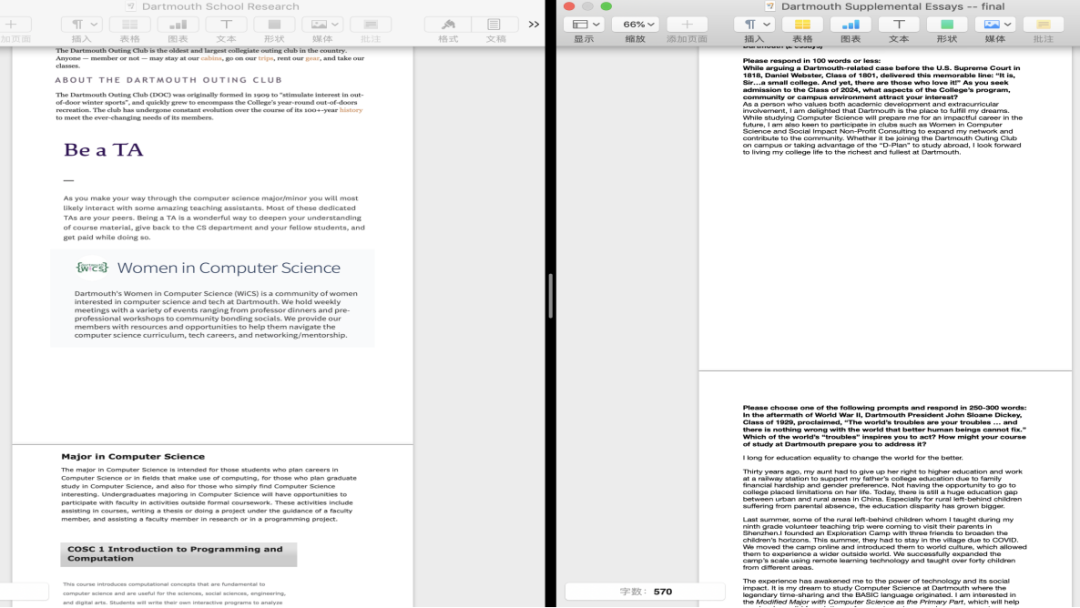Screen dimensions: 1080x608
Task: Insert a table in Supplemental Essays document
Action: click(x=802, y=25)
